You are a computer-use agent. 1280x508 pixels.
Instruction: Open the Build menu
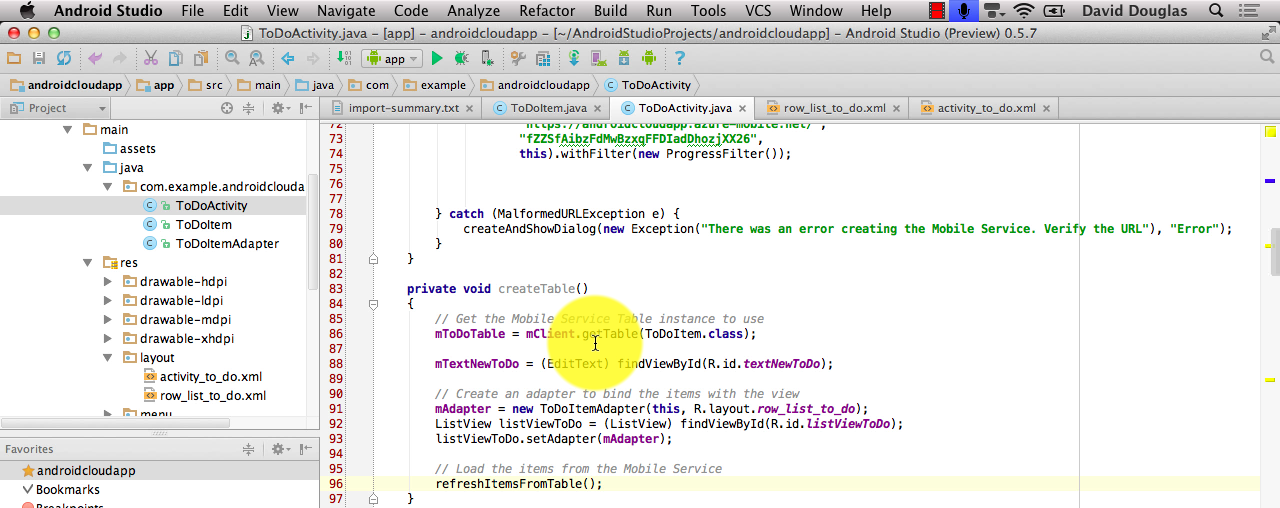coord(611,11)
